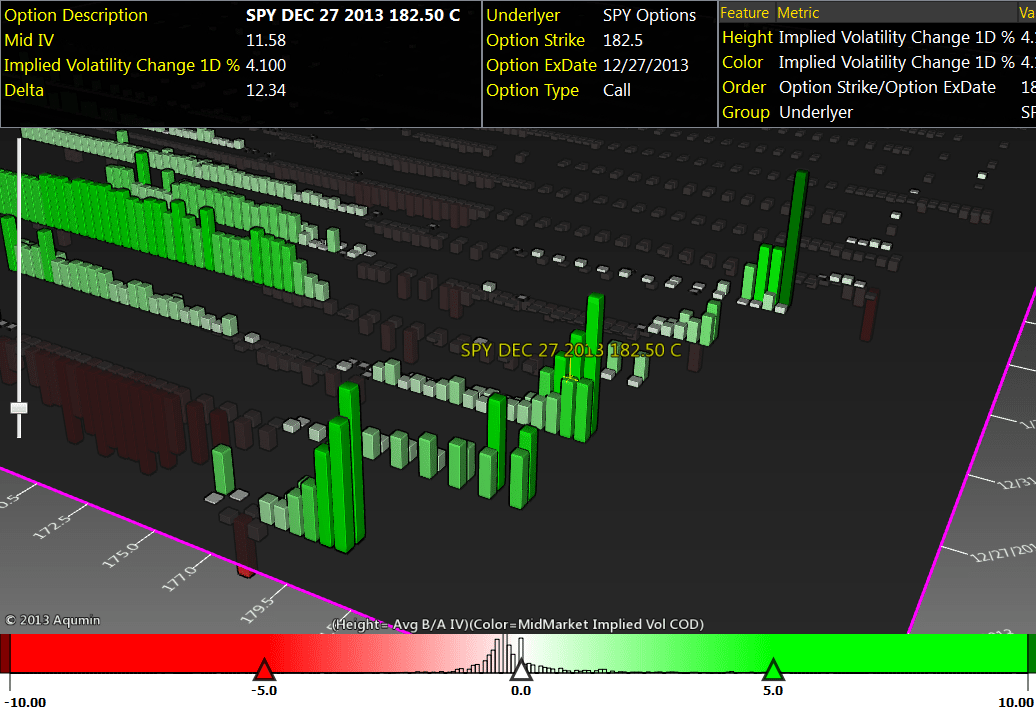Click the Metric column header

[x=798, y=13]
